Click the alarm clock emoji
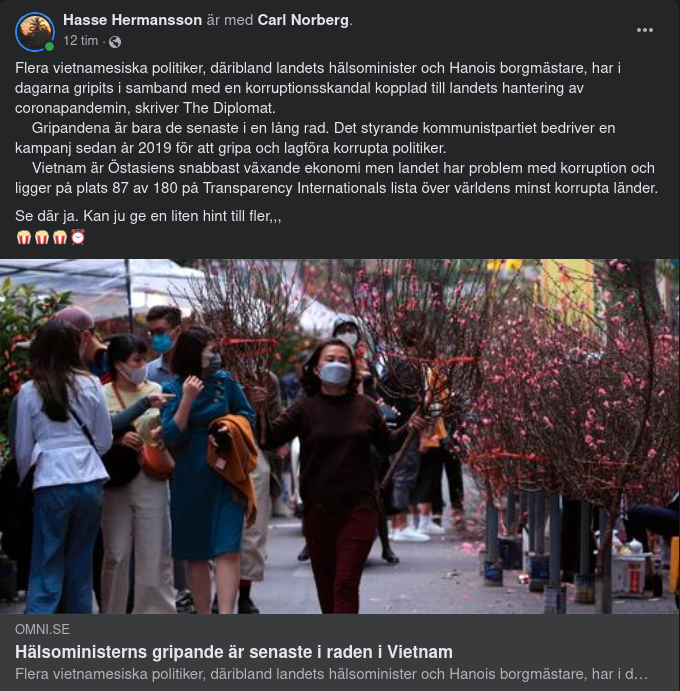The image size is (680, 691). click(78, 237)
